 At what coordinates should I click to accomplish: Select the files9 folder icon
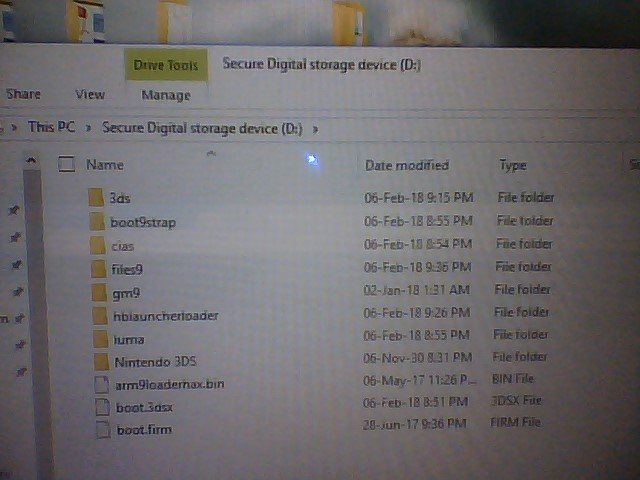[99, 269]
